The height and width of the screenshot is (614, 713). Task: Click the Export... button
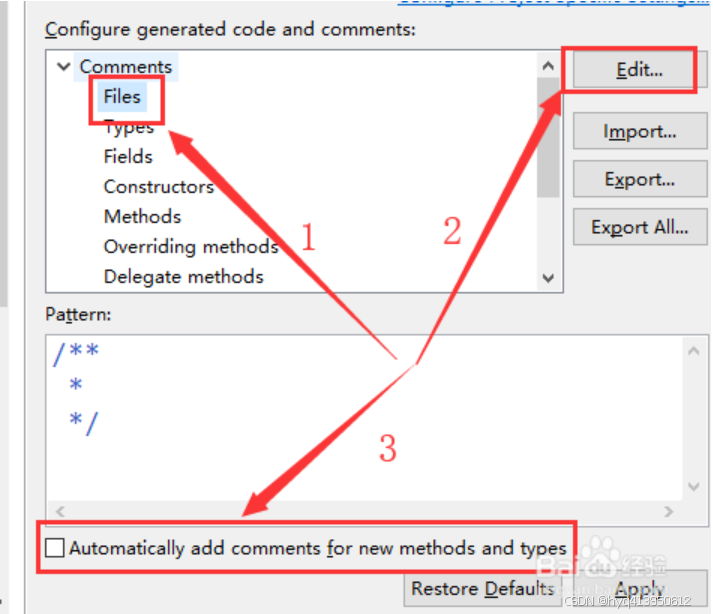coord(639,180)
